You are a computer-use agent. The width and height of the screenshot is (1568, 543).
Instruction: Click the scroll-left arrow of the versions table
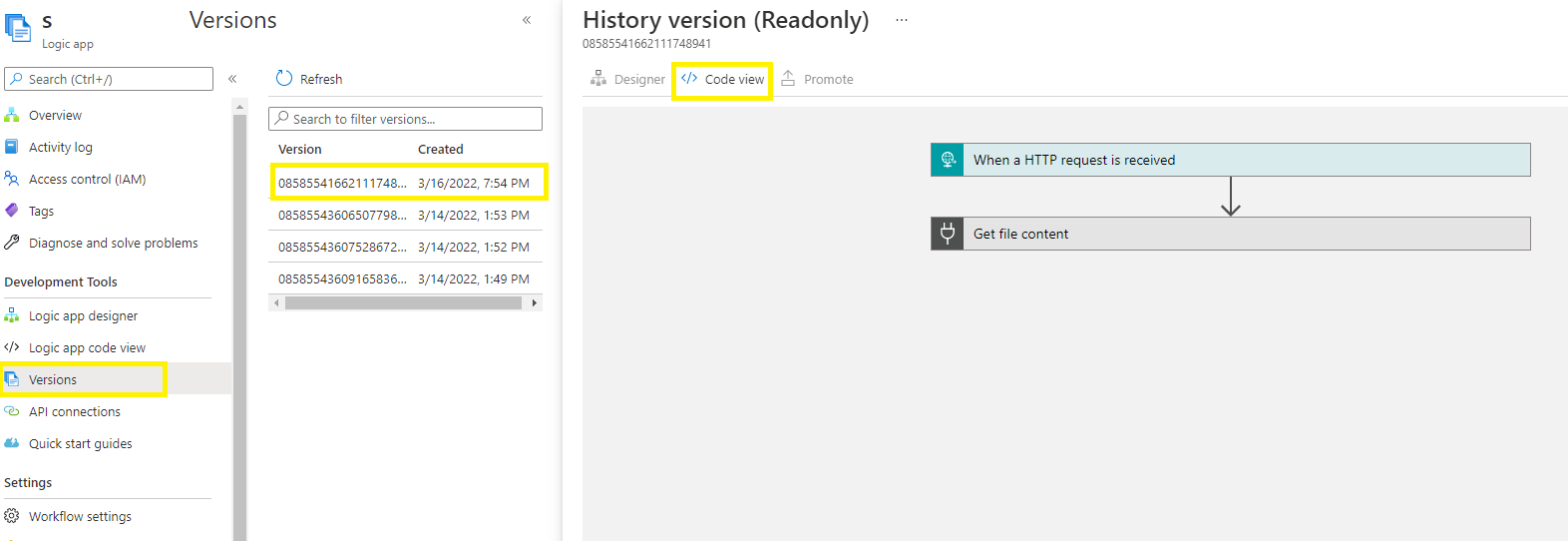tap(276, 302)
